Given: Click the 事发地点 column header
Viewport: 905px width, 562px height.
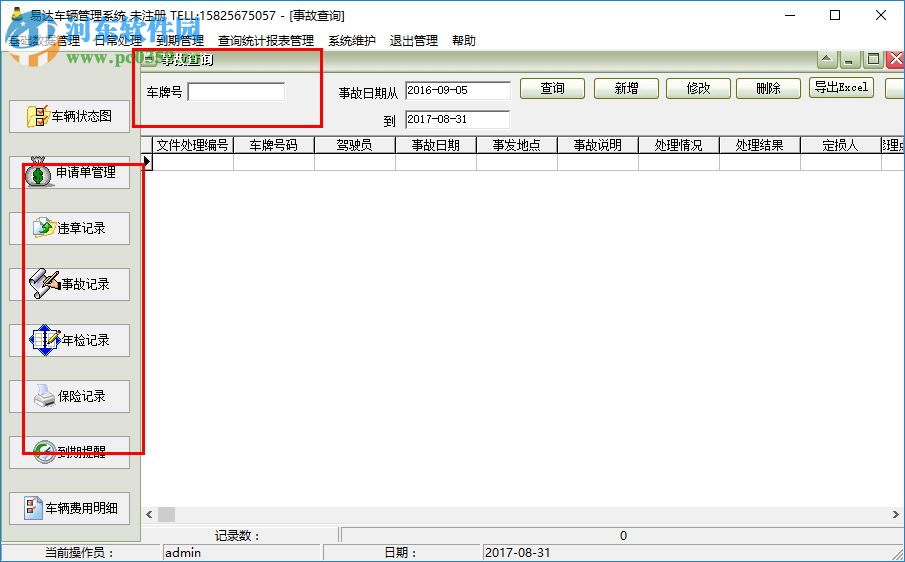Looking at the screenshot, I should pos(517,145).
